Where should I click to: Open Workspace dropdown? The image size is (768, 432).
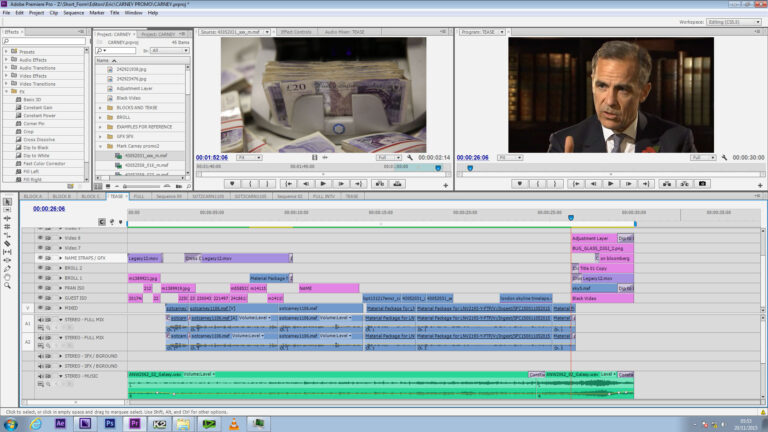point(734,22)
